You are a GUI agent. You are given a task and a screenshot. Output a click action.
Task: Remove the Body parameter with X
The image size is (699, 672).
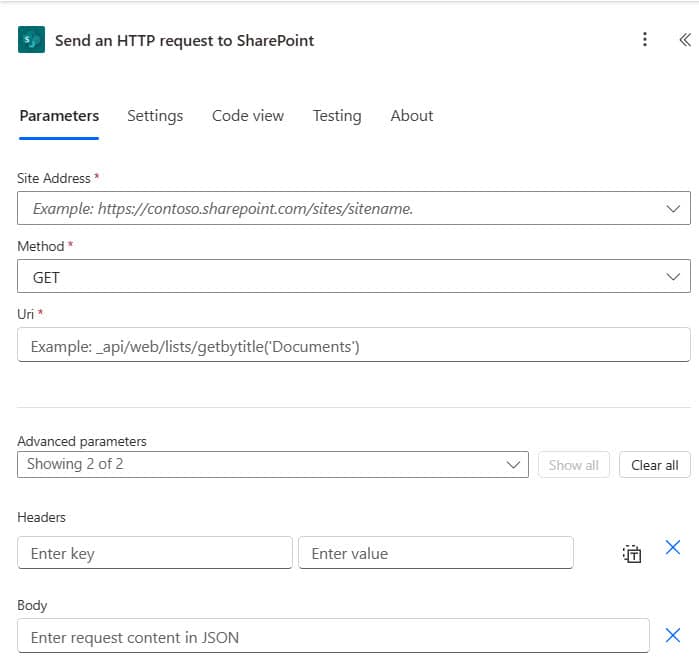673,635
